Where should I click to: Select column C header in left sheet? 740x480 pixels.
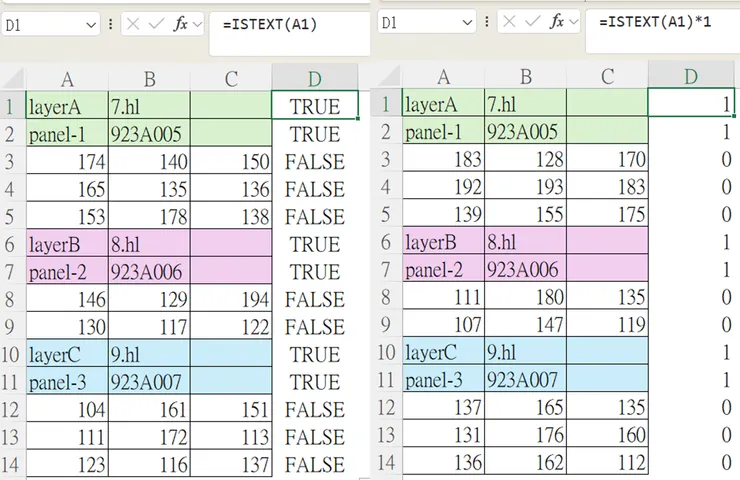[231, 79]
